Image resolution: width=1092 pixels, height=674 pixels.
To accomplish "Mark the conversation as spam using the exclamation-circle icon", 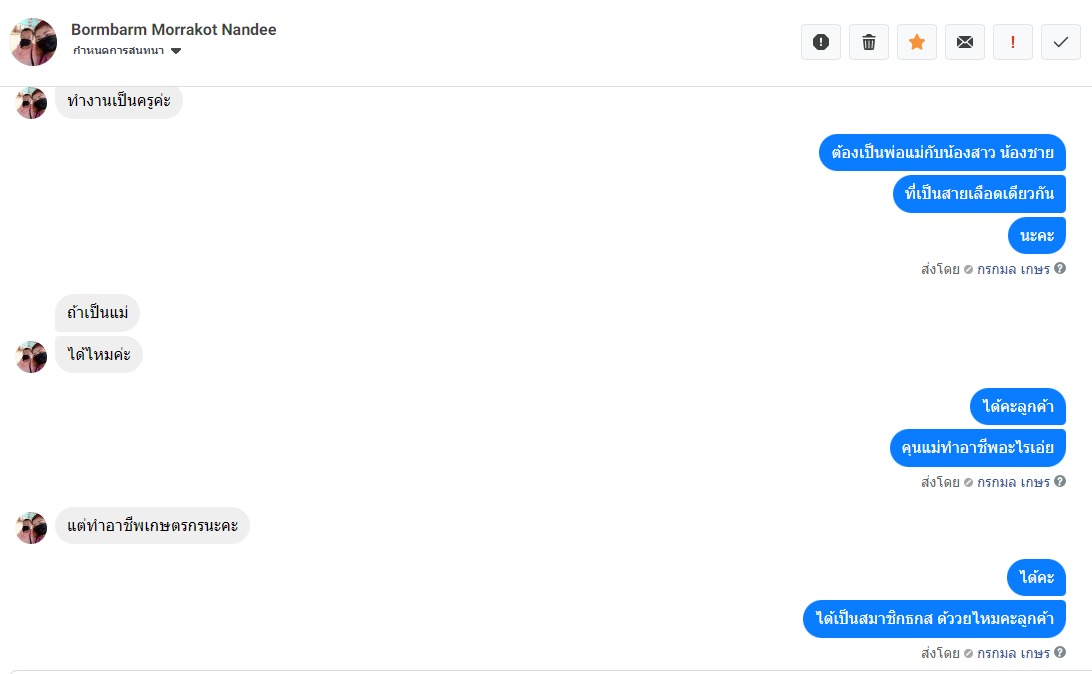I will [820, 42].
